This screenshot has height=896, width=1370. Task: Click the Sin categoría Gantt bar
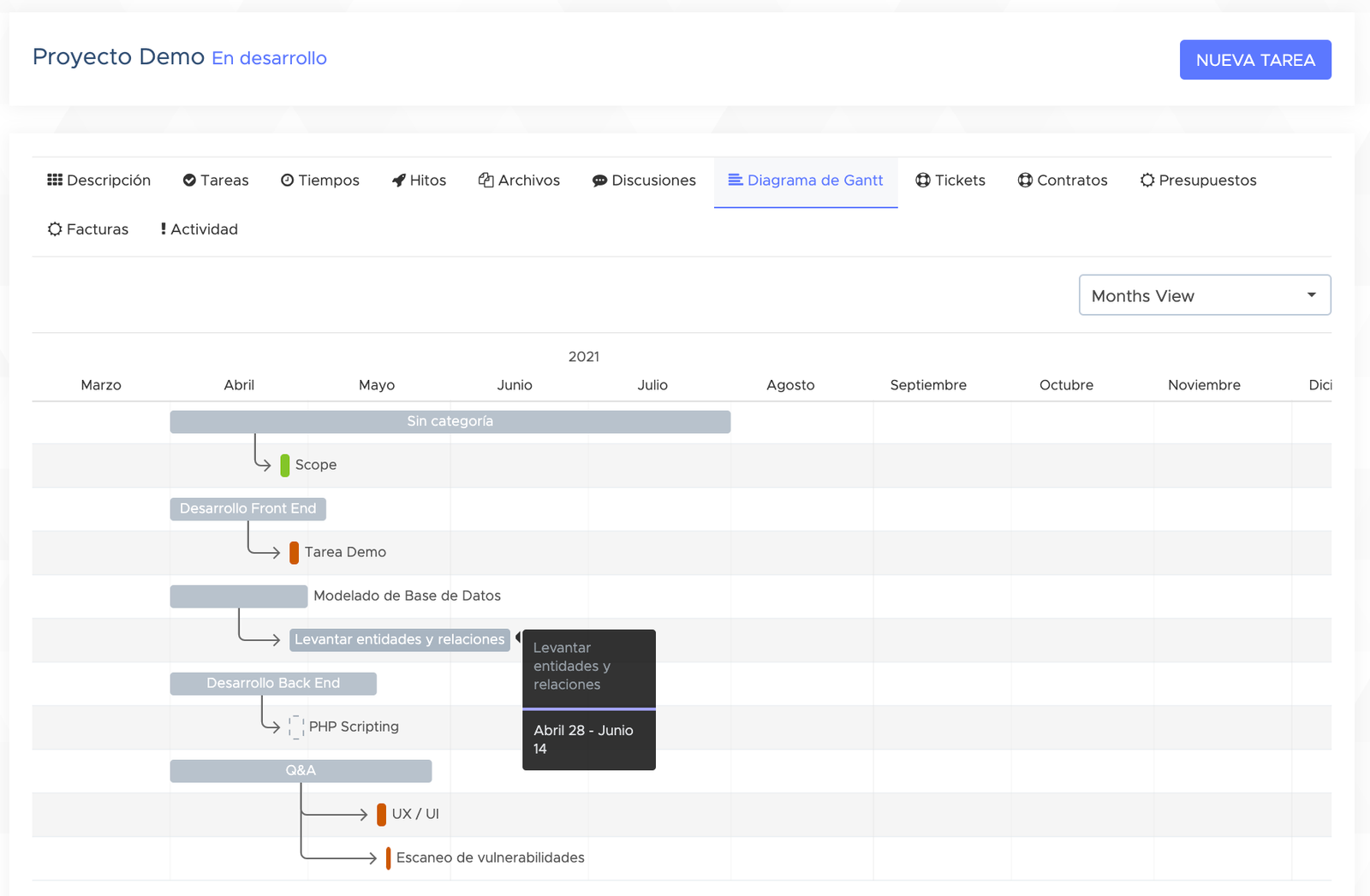[450, 422]
